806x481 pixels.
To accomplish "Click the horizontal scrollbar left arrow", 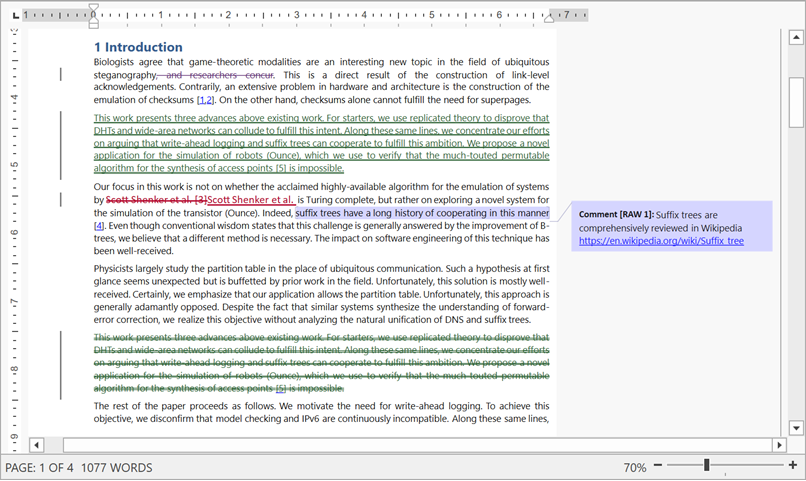I will pyautogui.click(x=36, y=445).
